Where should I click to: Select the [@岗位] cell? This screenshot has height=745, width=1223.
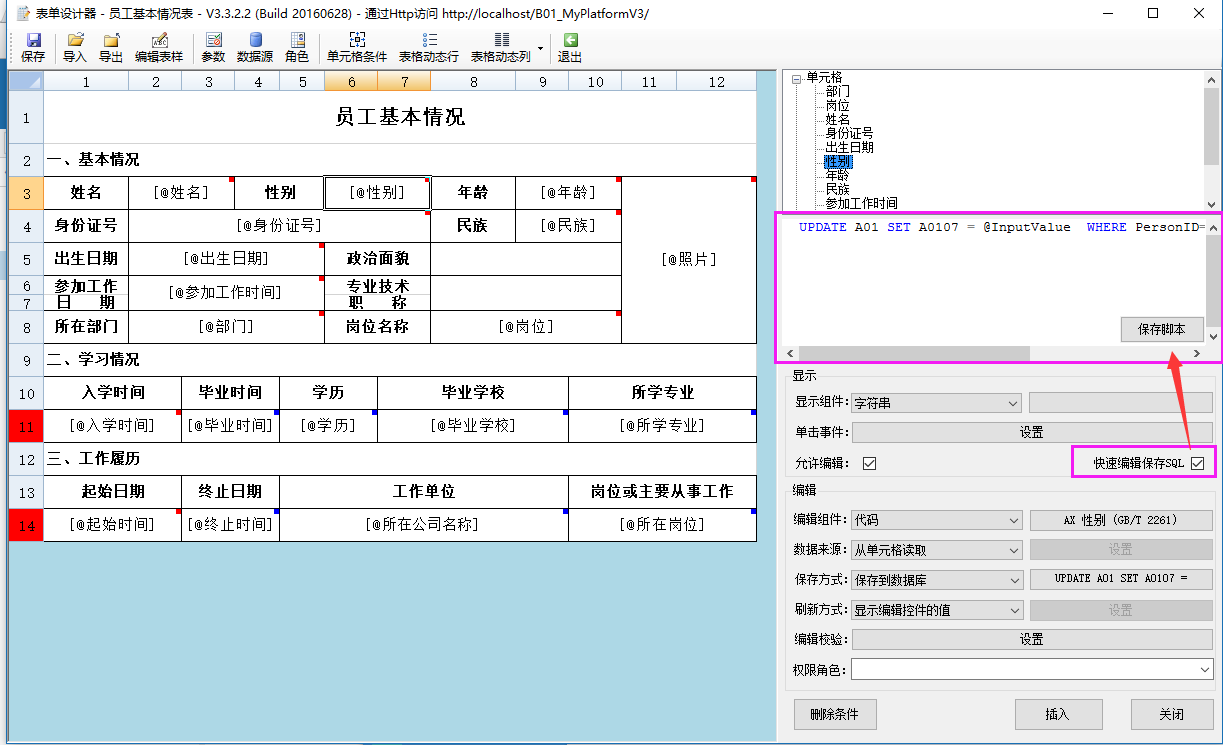pyautogui.click(x=526, y=327)
